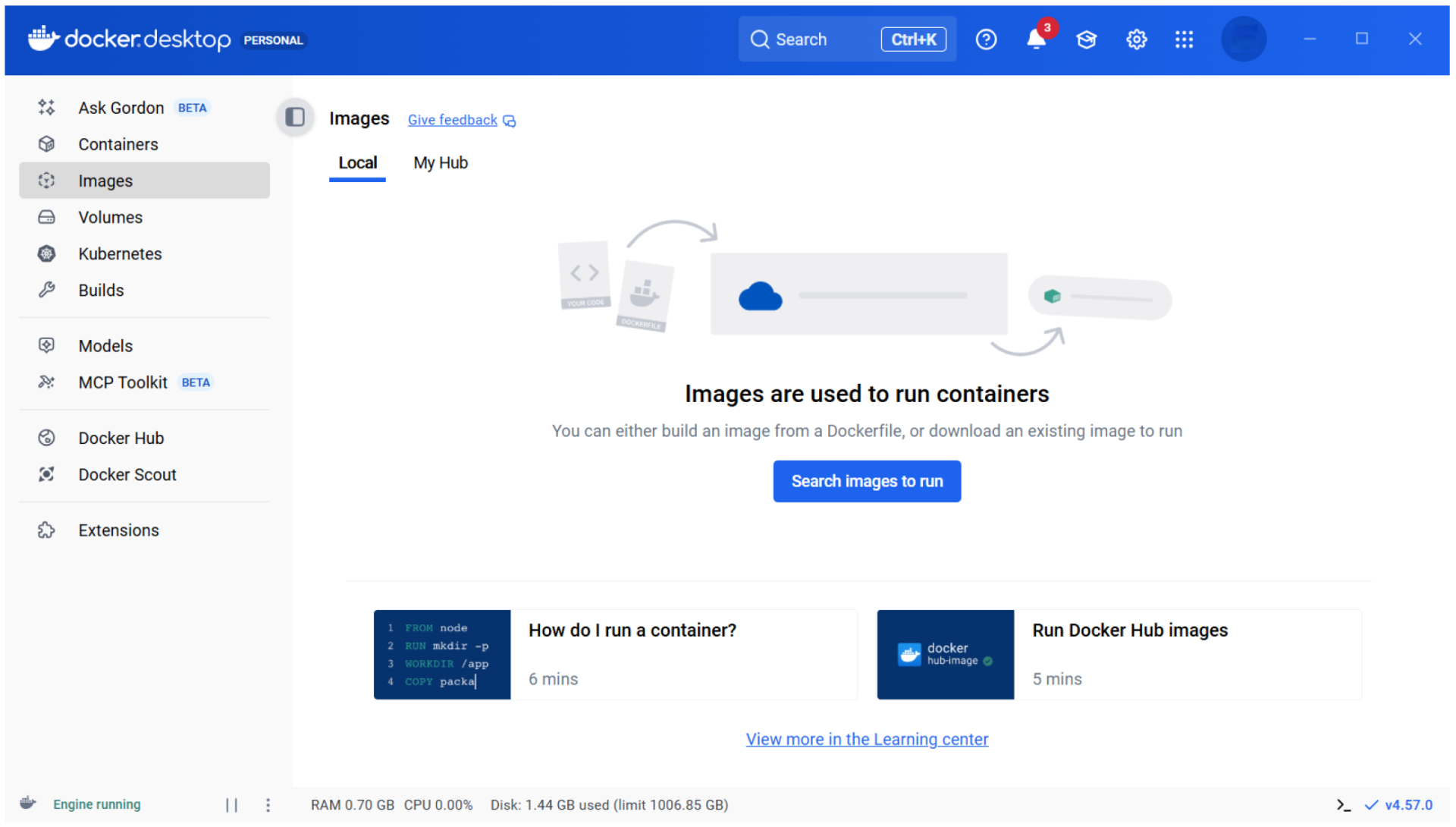Open the Give feedback link
This screenshot has height=827, width=1456.
point(452,120)
